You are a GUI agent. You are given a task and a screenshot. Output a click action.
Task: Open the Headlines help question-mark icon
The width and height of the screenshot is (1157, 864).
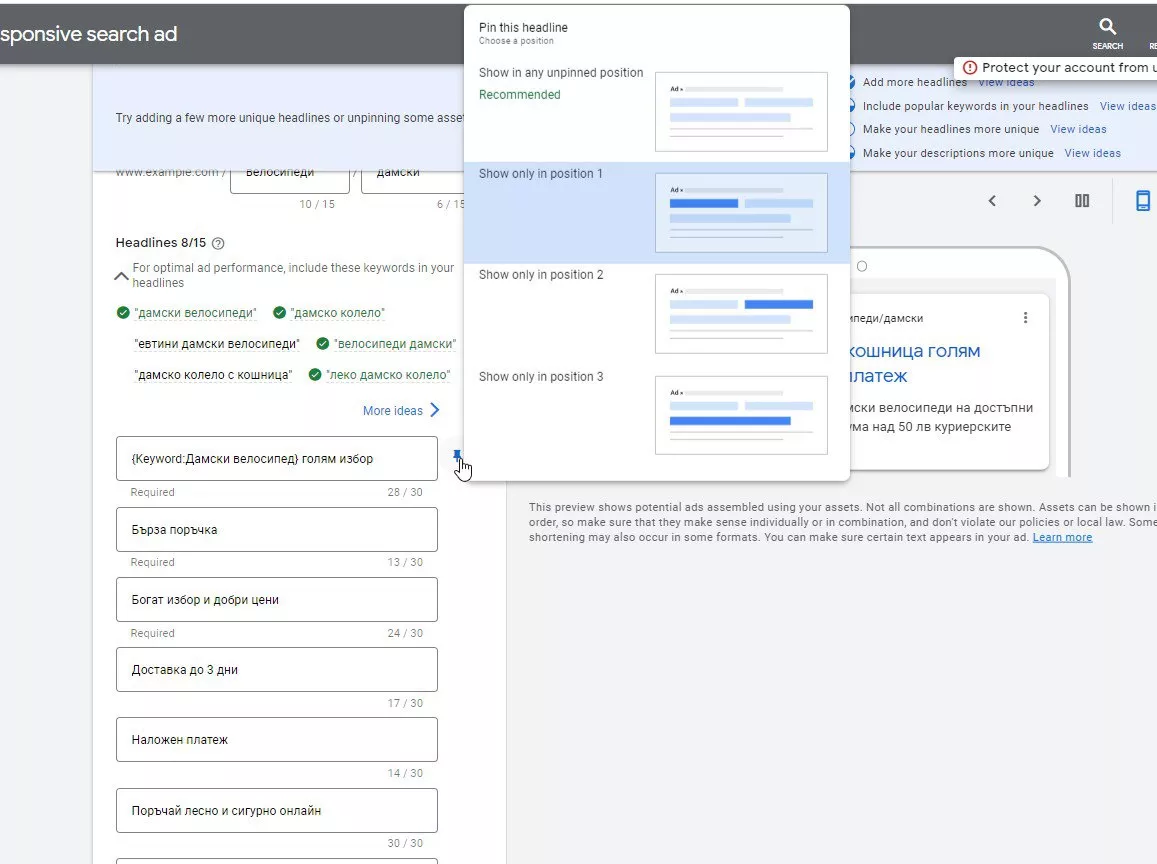[x=218, y=243]
